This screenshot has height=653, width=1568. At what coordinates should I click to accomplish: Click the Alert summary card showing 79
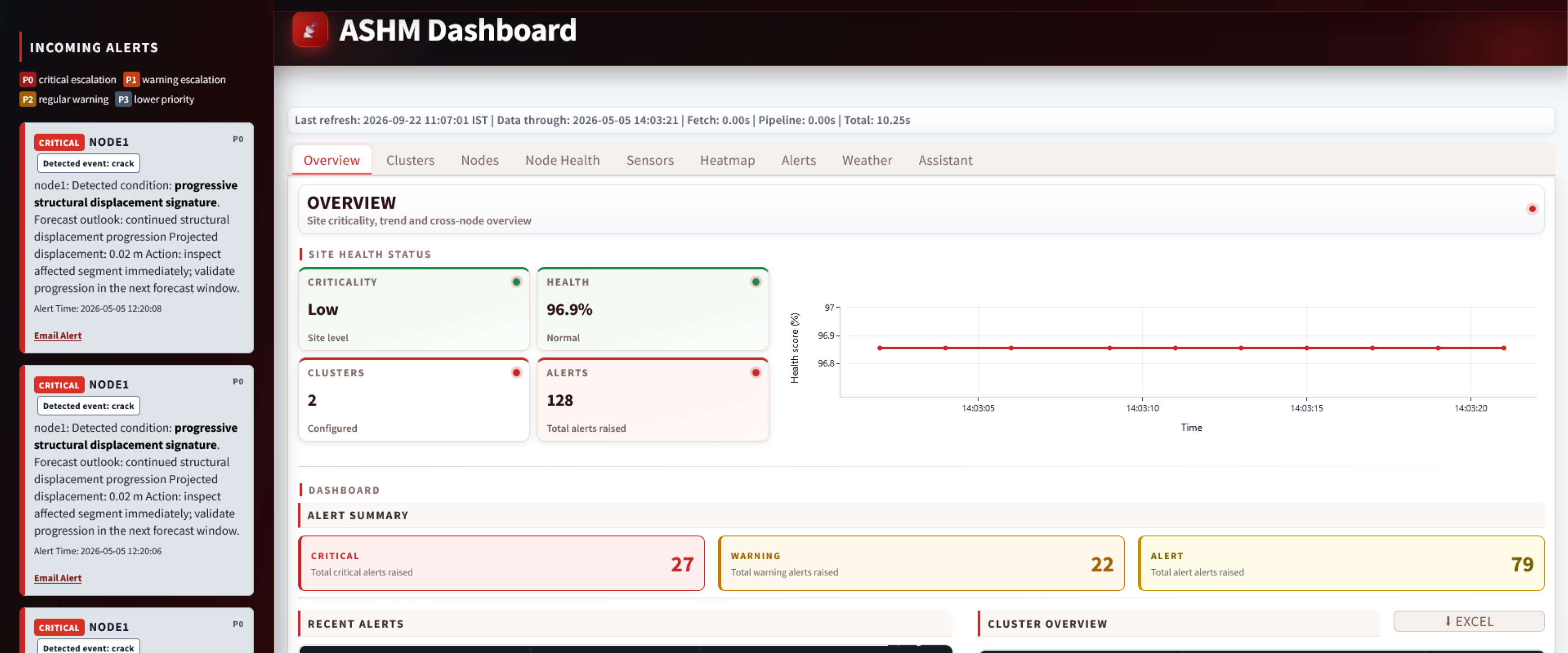1341,563
